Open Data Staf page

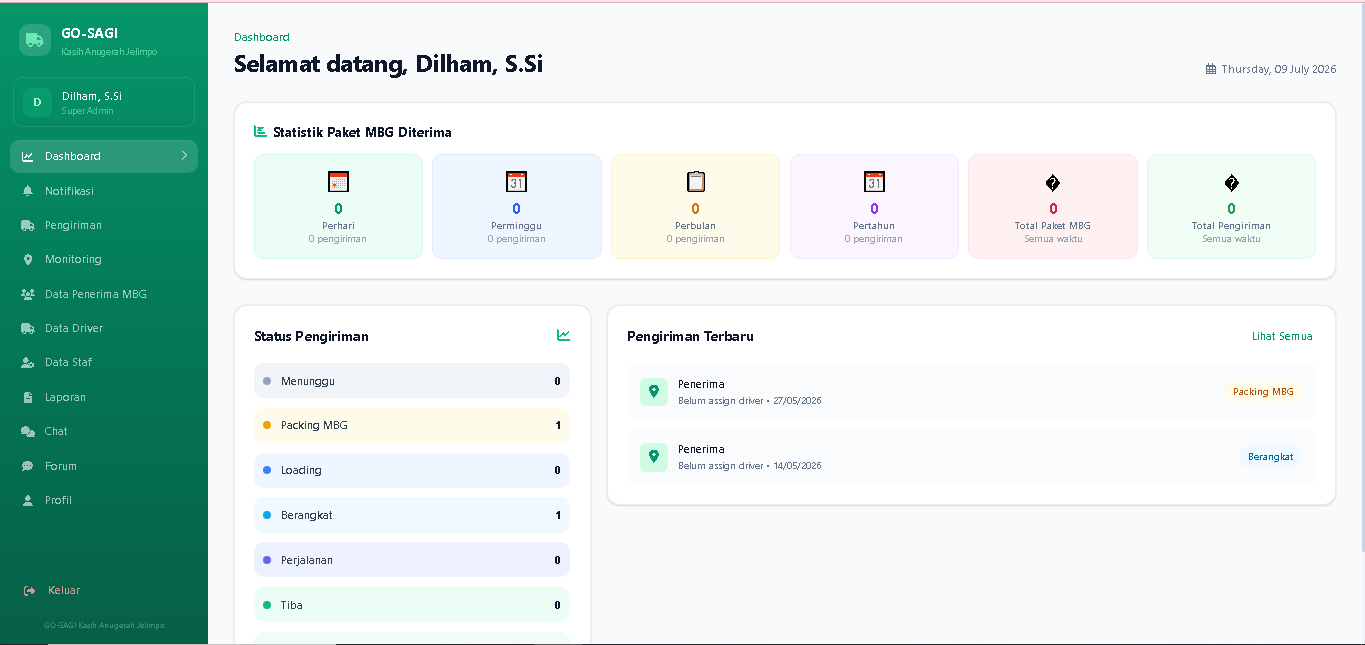point(104,362)
